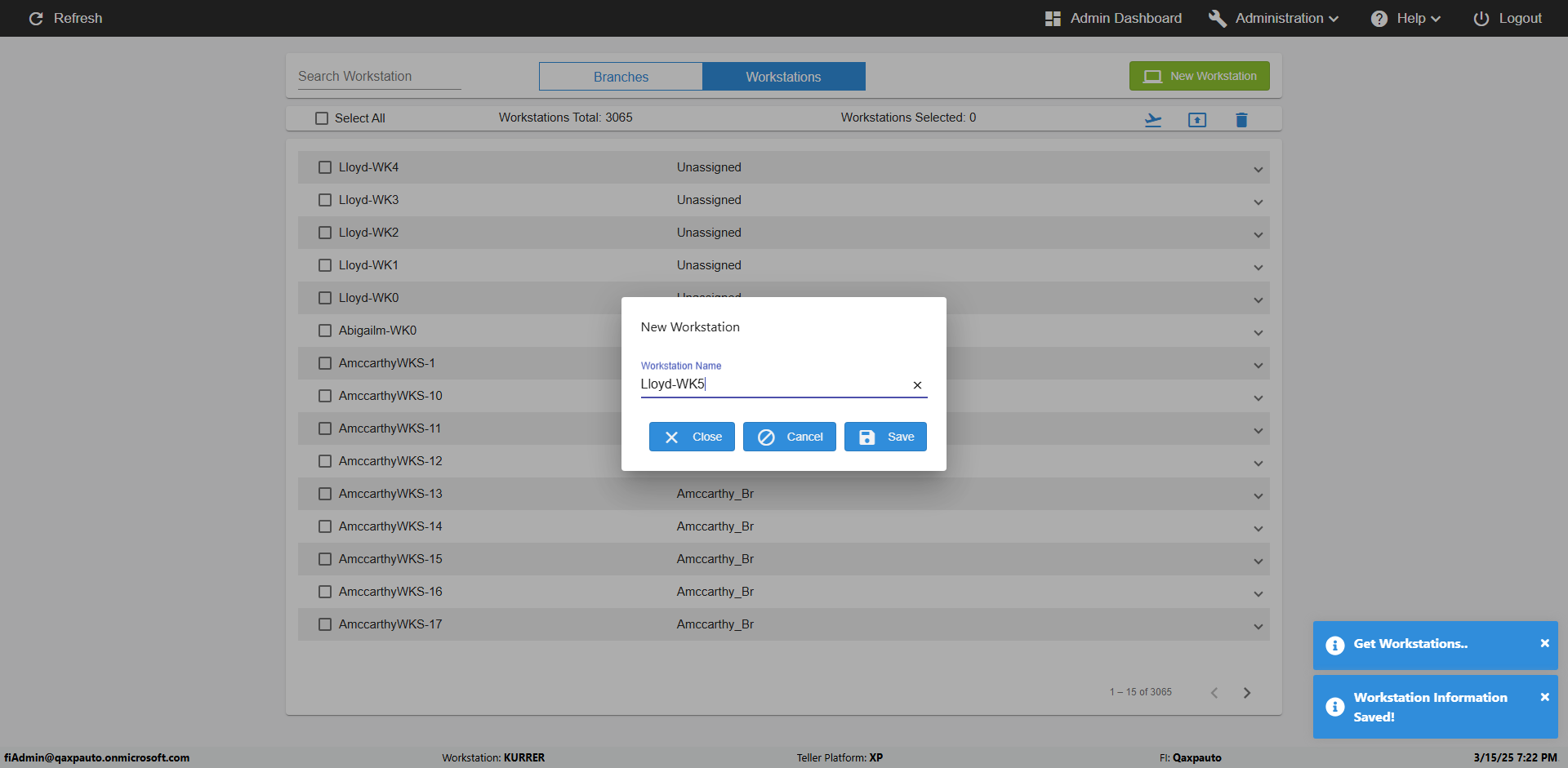Image resolution: width=1568 pixels, height=768 pixels.
Task: Click the Logout text in top bar
Action: [1520, 18]
